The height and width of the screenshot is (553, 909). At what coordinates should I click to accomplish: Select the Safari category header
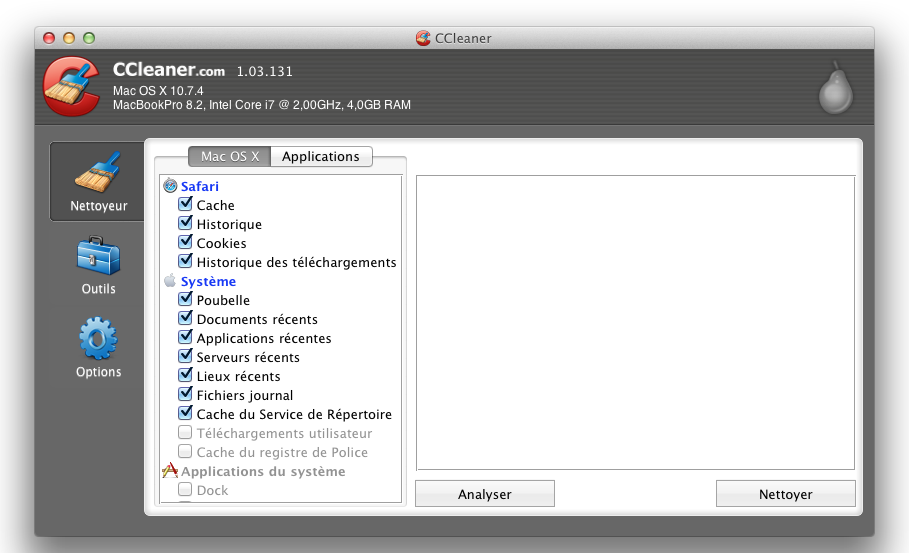199,186
